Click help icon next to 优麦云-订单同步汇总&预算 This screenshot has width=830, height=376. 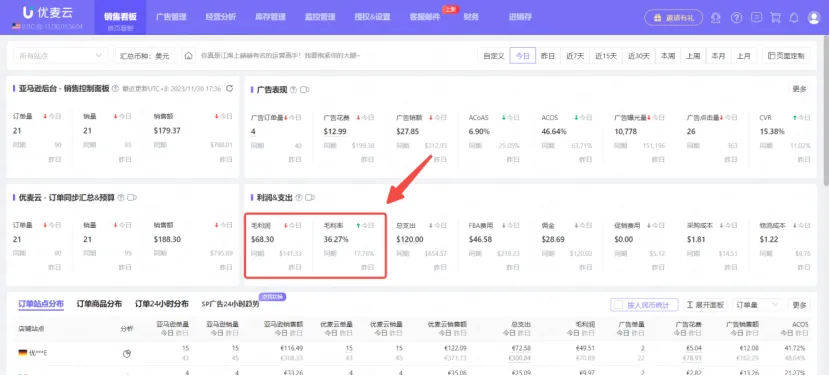tap(121, 198)
